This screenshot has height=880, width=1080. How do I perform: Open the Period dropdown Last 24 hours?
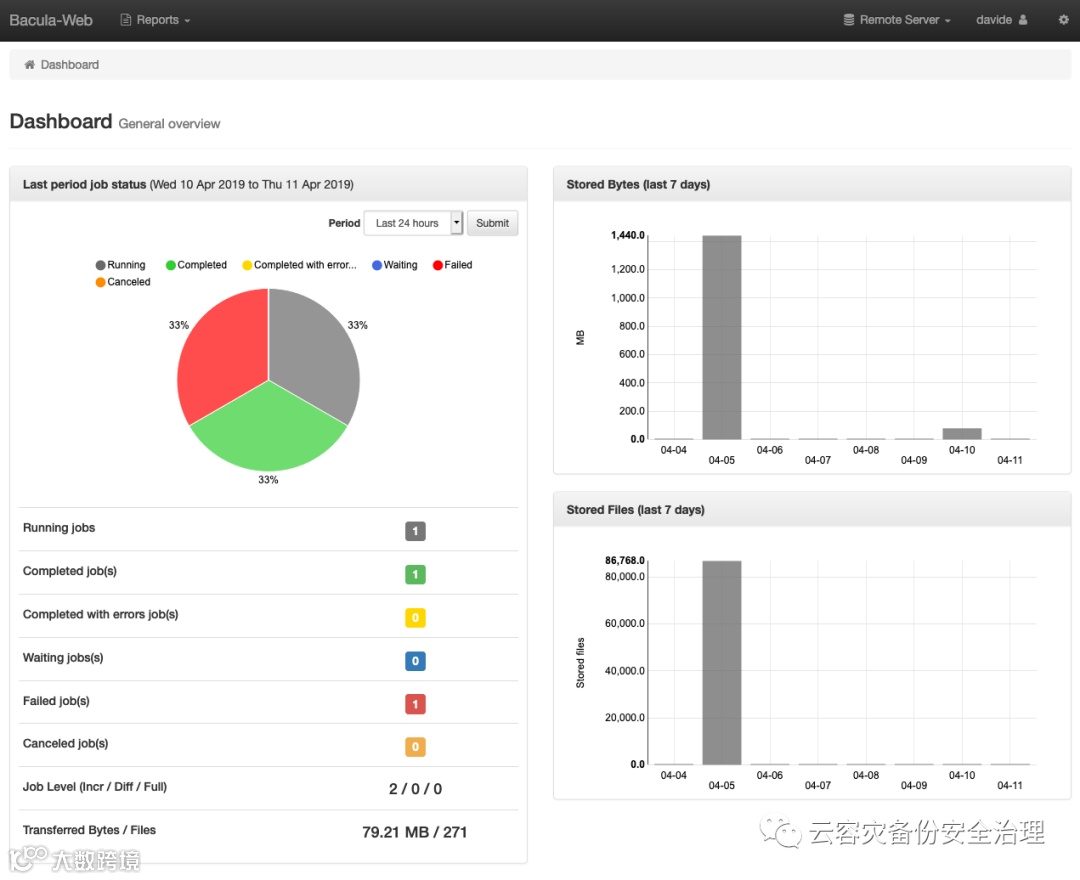point(413,223)
